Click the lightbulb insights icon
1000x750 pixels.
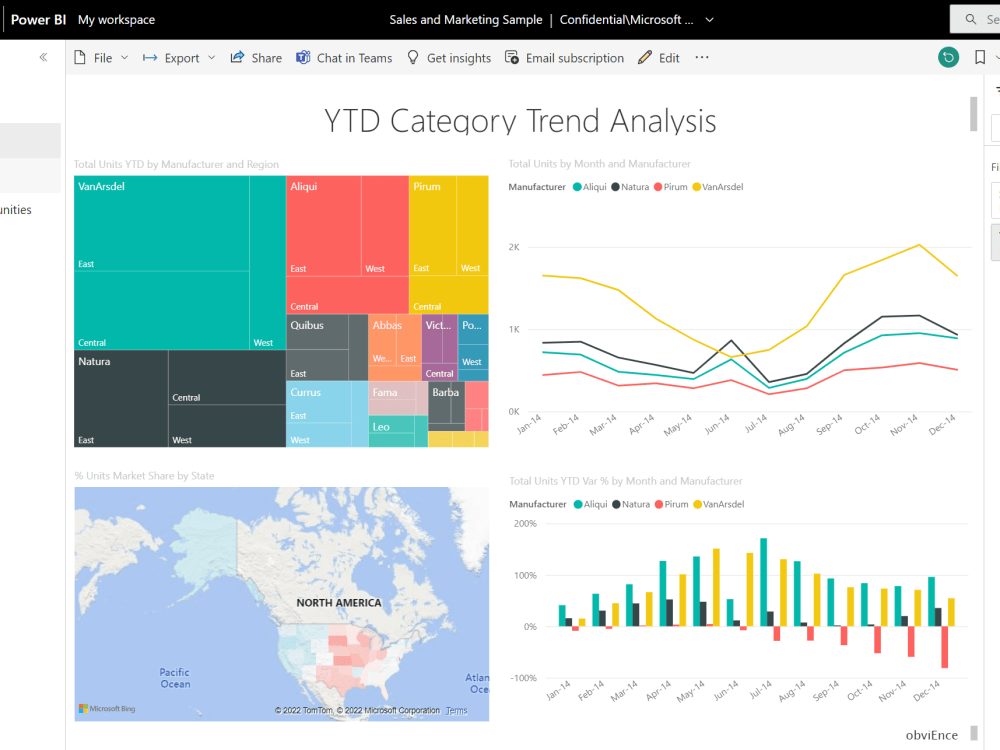point(413,57)
